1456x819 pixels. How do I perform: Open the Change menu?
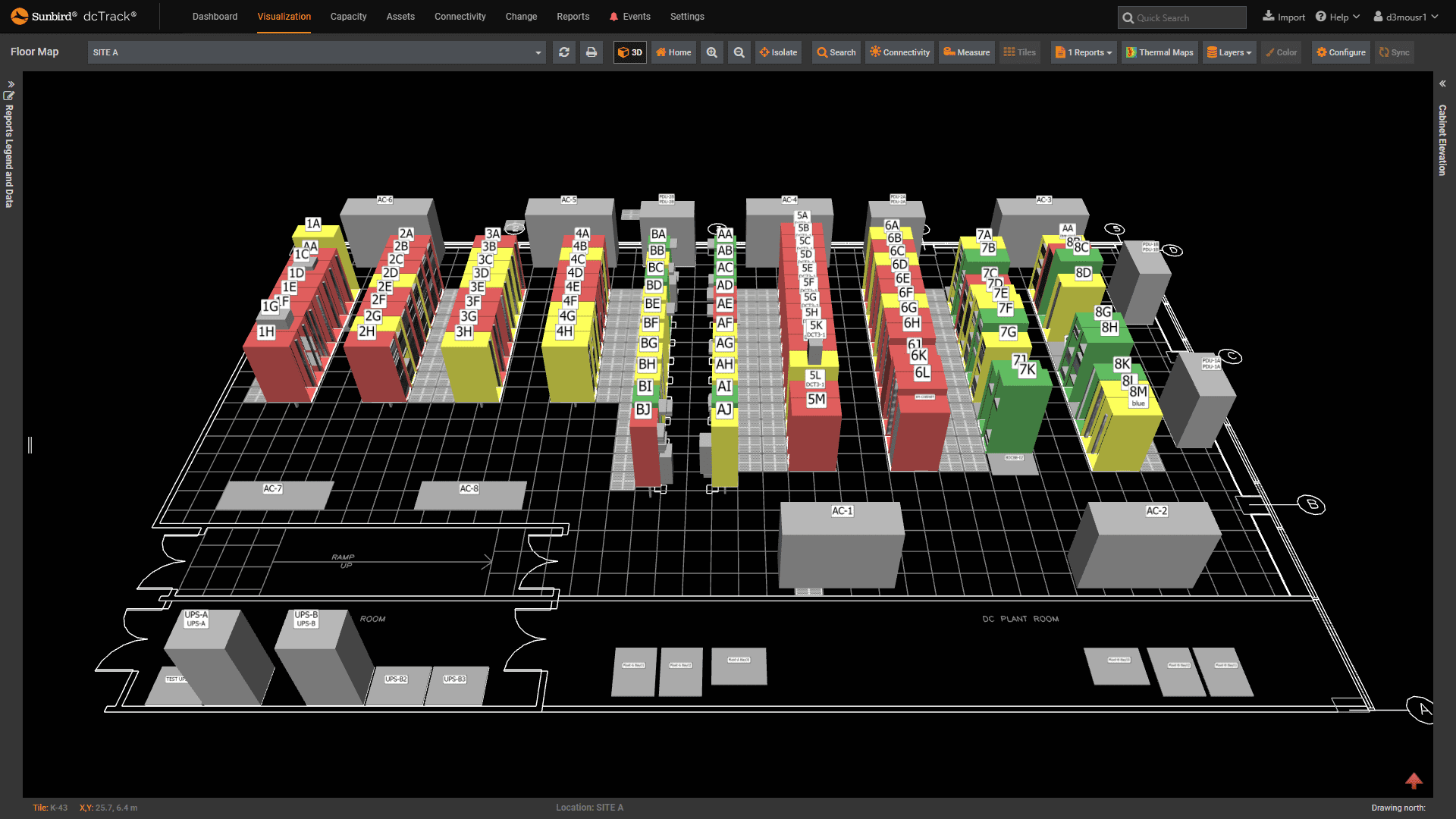[x=521, y=16]
